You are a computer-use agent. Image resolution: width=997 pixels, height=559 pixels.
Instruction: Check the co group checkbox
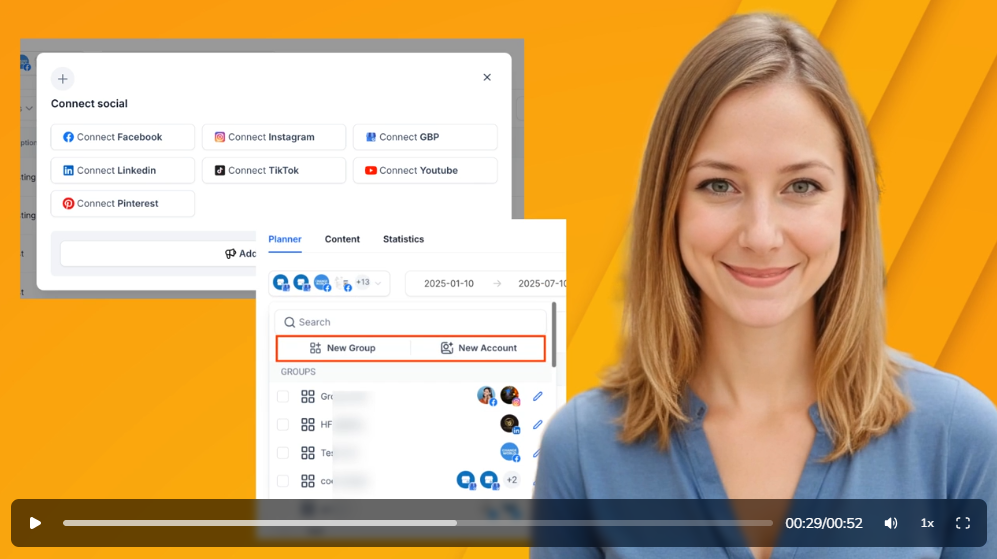point(283,481)
